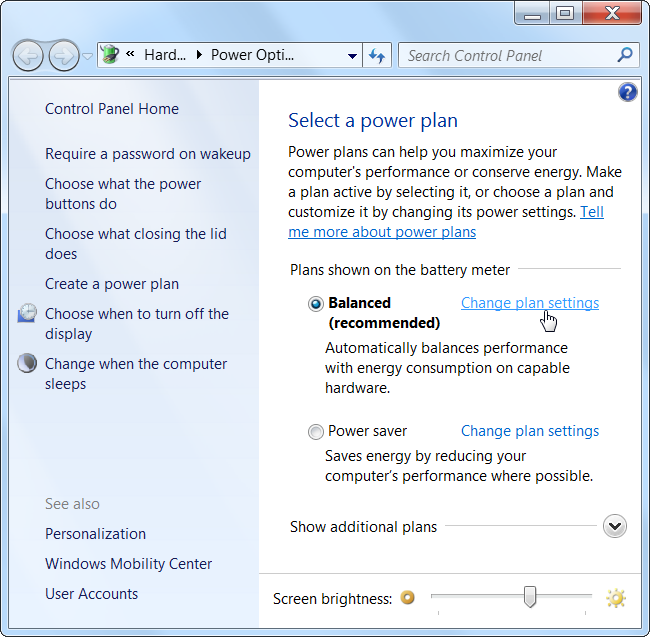This screenshot has height=637, width=650.
Task: Go to Control Panel Home
Action: coord(112,109)
